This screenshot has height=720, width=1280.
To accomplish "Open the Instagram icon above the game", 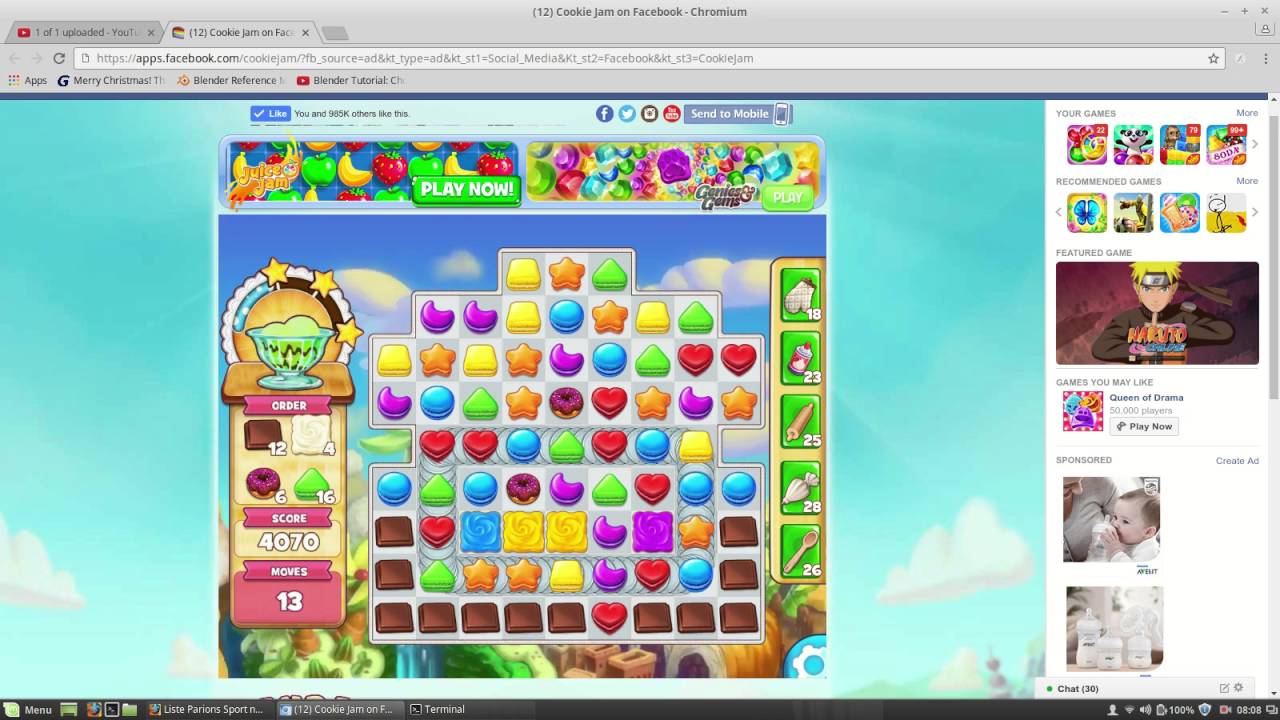I will coord(650,114).
